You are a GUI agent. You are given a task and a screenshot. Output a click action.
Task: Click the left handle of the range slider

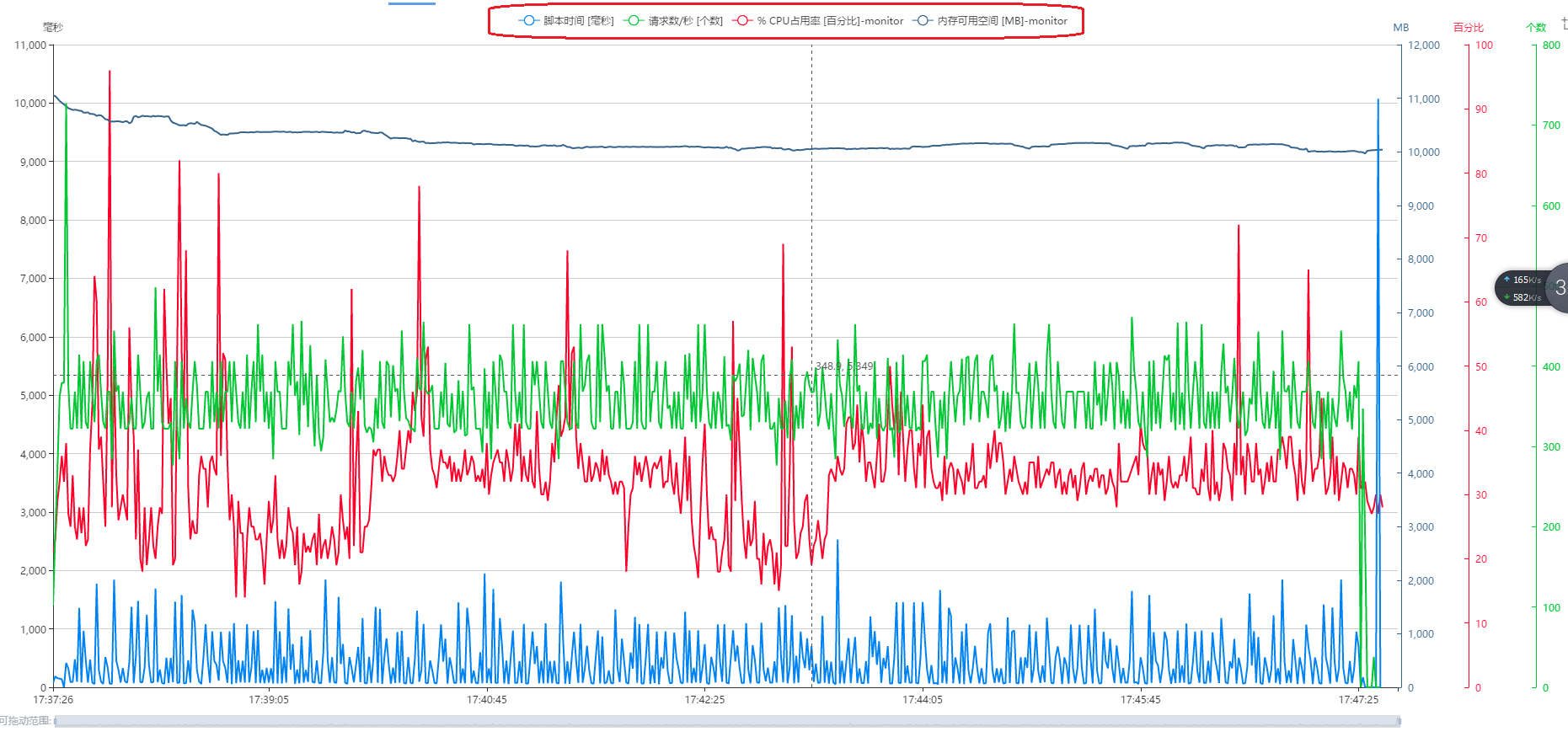click(x=56, y=721)
